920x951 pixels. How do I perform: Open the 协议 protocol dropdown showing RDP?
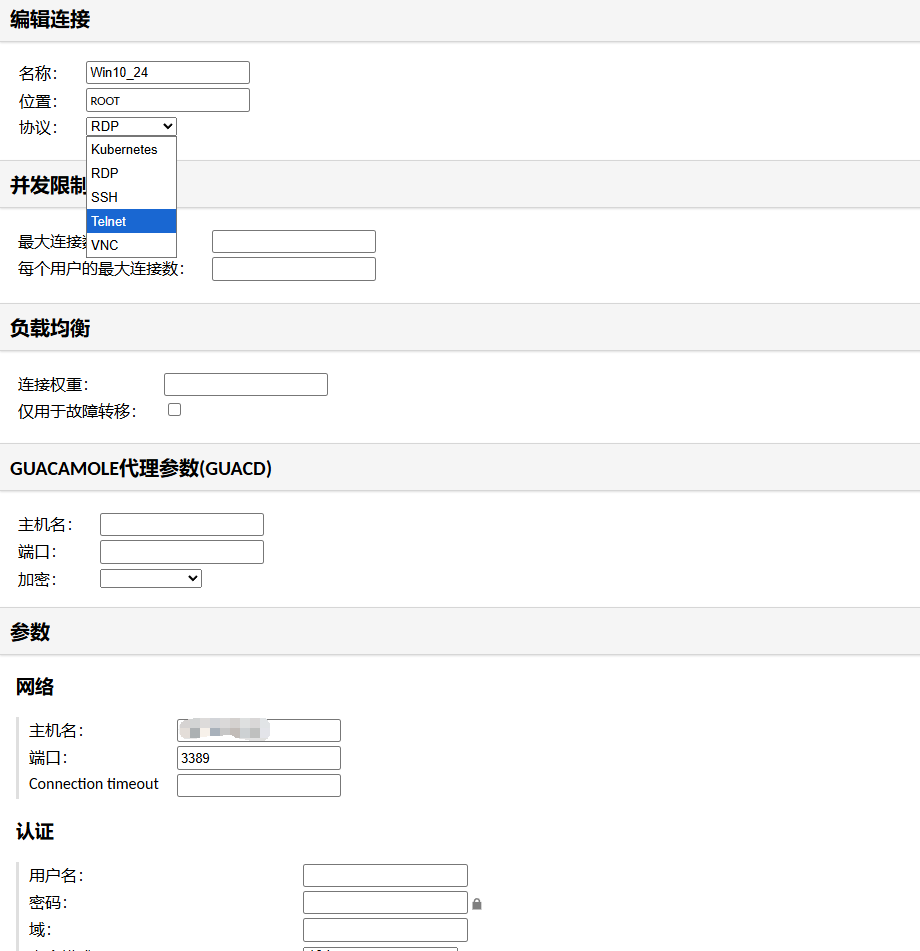pos(132,126)
